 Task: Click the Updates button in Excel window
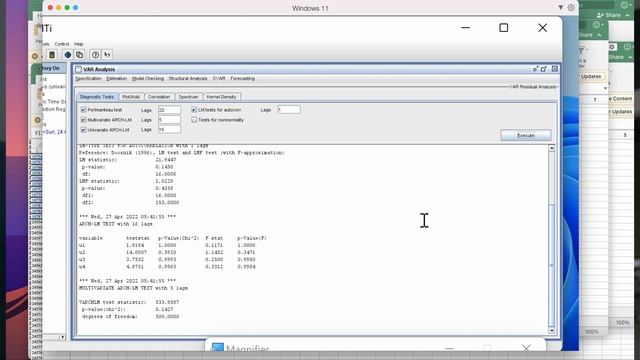pos(591,76)
